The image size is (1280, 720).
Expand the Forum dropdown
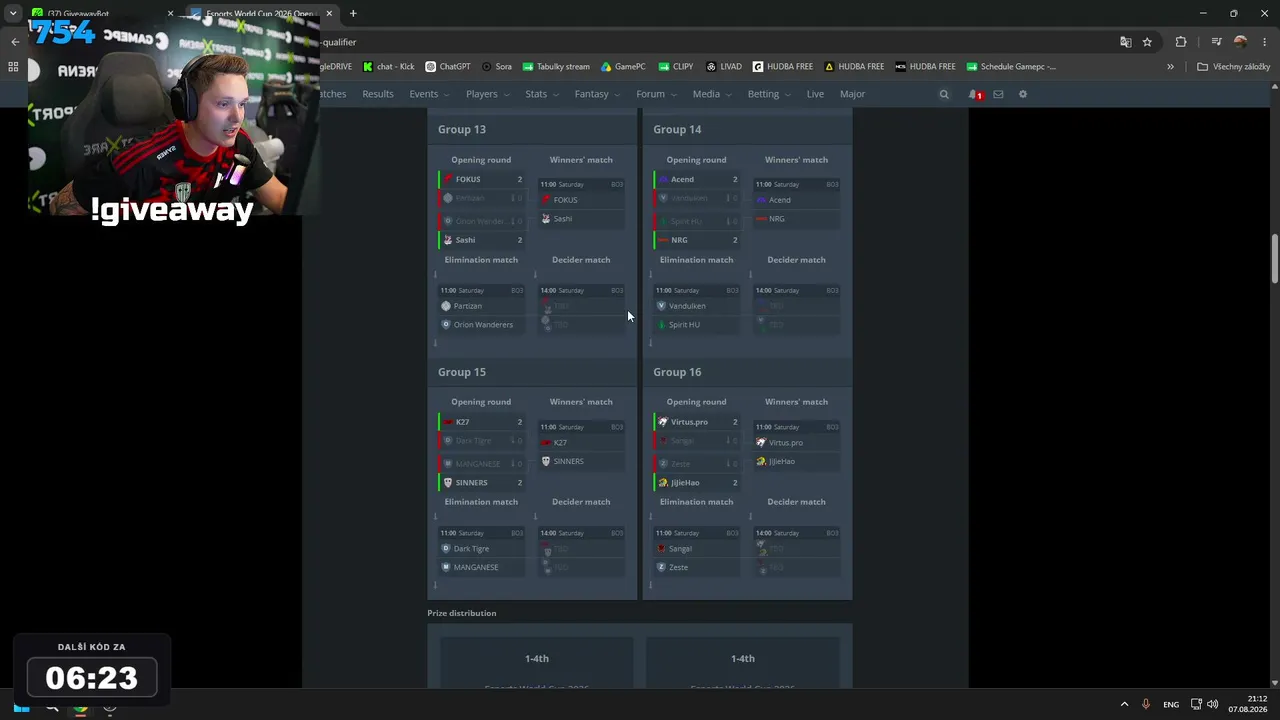coord(656,94)
